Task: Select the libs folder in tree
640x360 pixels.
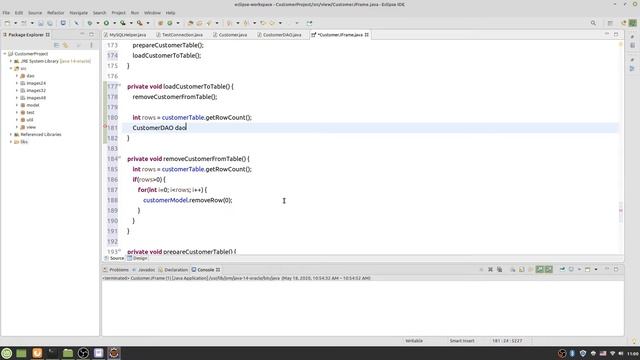Action: [24, 142]
